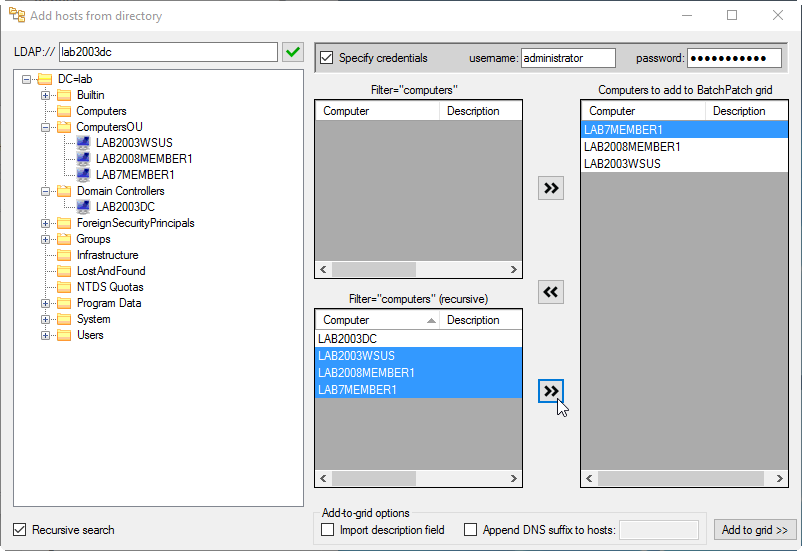
Task: Expand the Builtin folder node
Action: (x=46, y=95)
